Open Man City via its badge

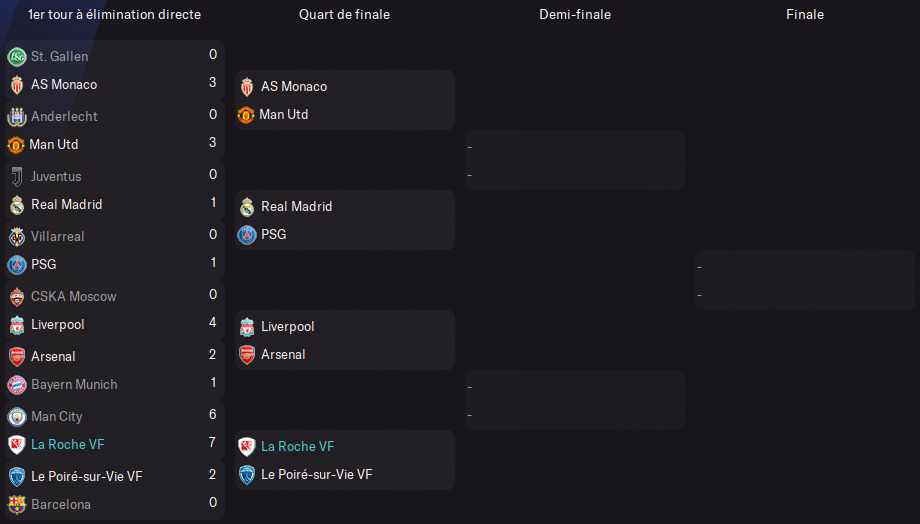click(16, 417)
